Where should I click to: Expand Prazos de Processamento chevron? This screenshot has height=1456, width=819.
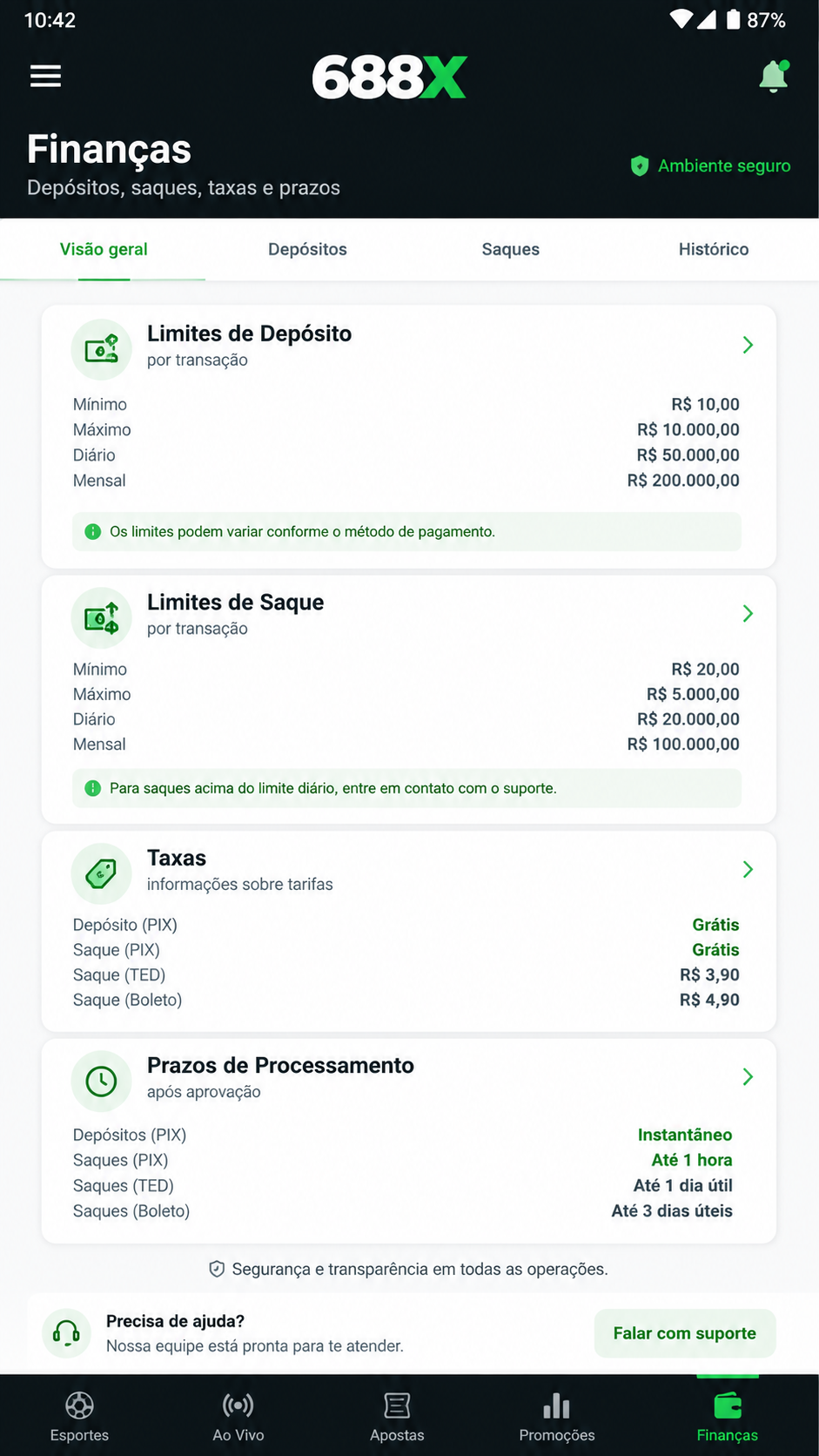click(748, 1076)
